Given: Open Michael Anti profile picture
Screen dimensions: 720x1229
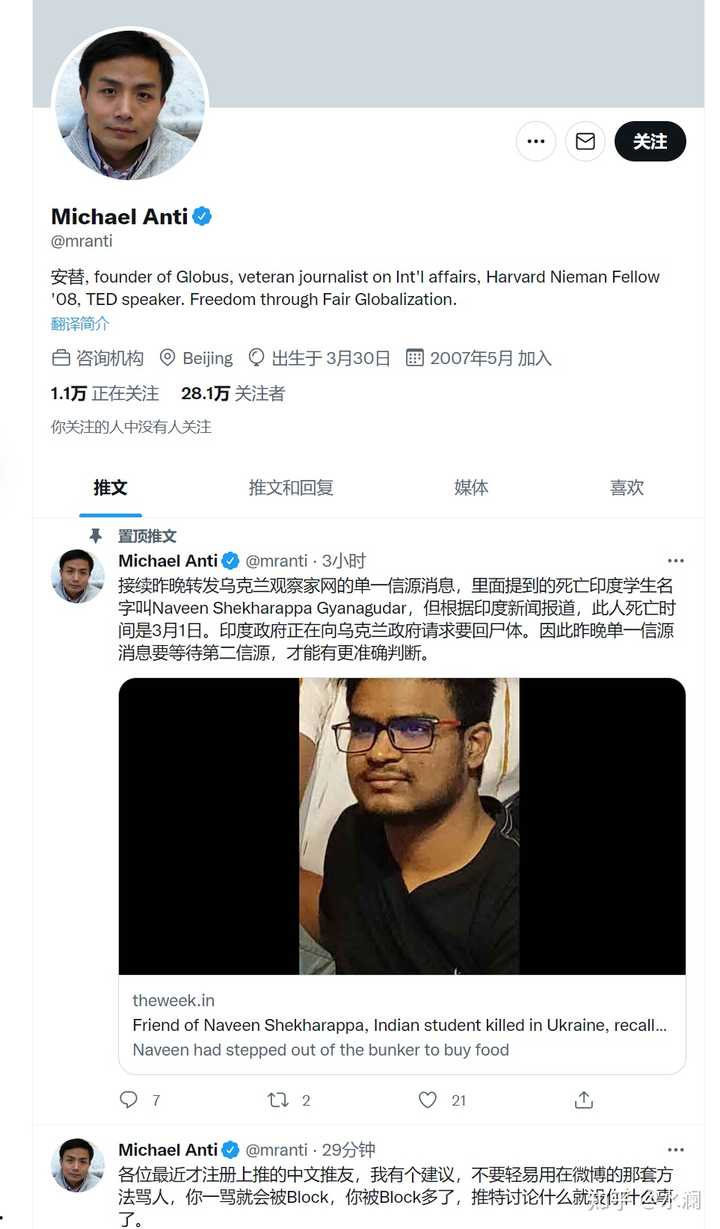Looking at the screenshot, I should tap(130, 106).
